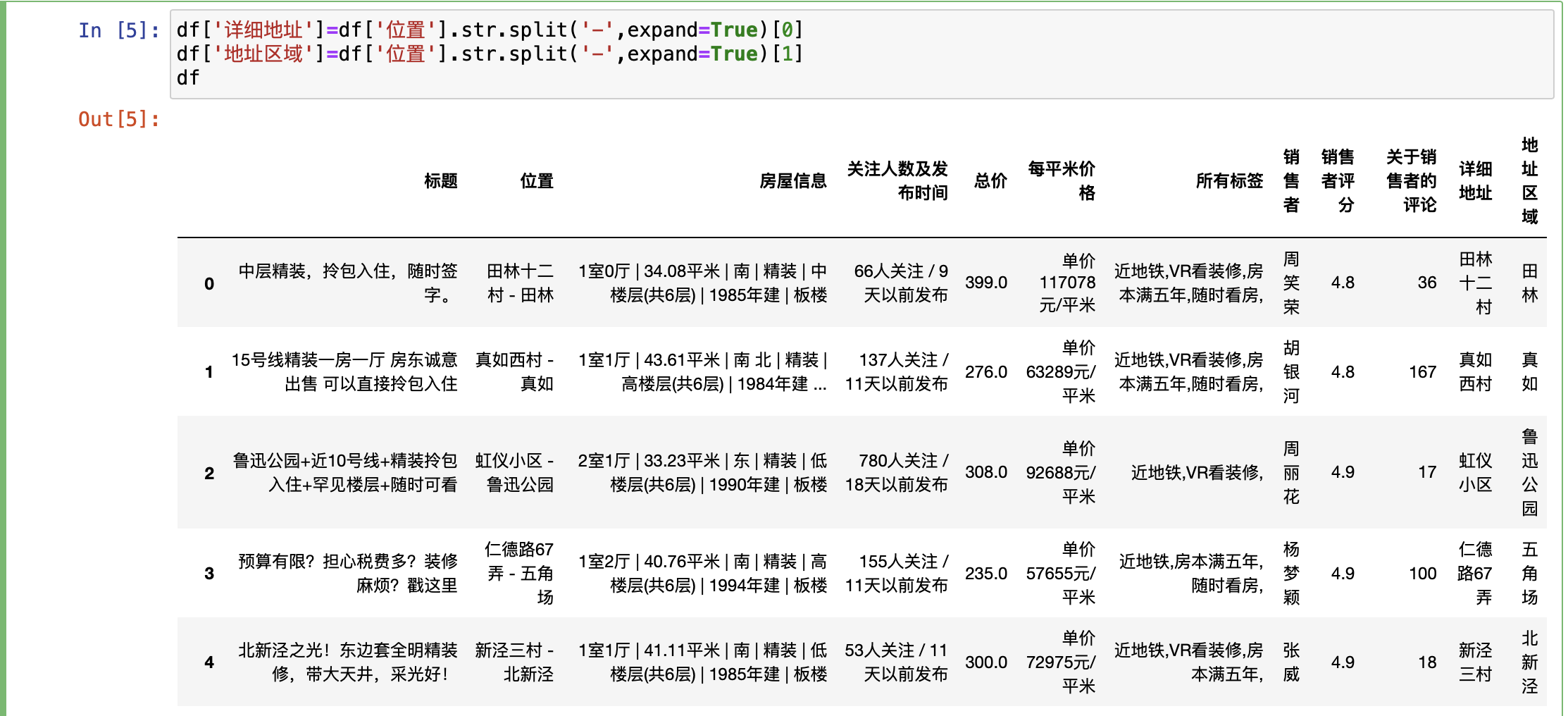The width and height of the screenshot is (1568, 716).
Task: Click house info '1室0厅 | 34.08平米'
Action: [x=702, y=283]
